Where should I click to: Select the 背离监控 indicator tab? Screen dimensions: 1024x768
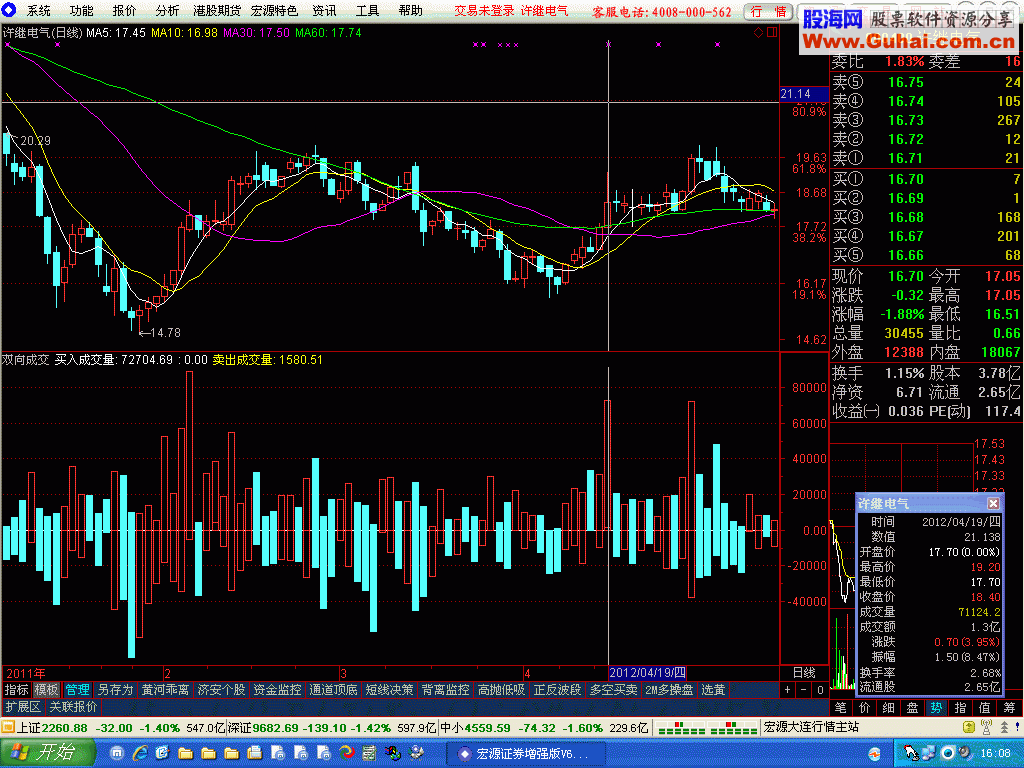click(x=445, y=690)
